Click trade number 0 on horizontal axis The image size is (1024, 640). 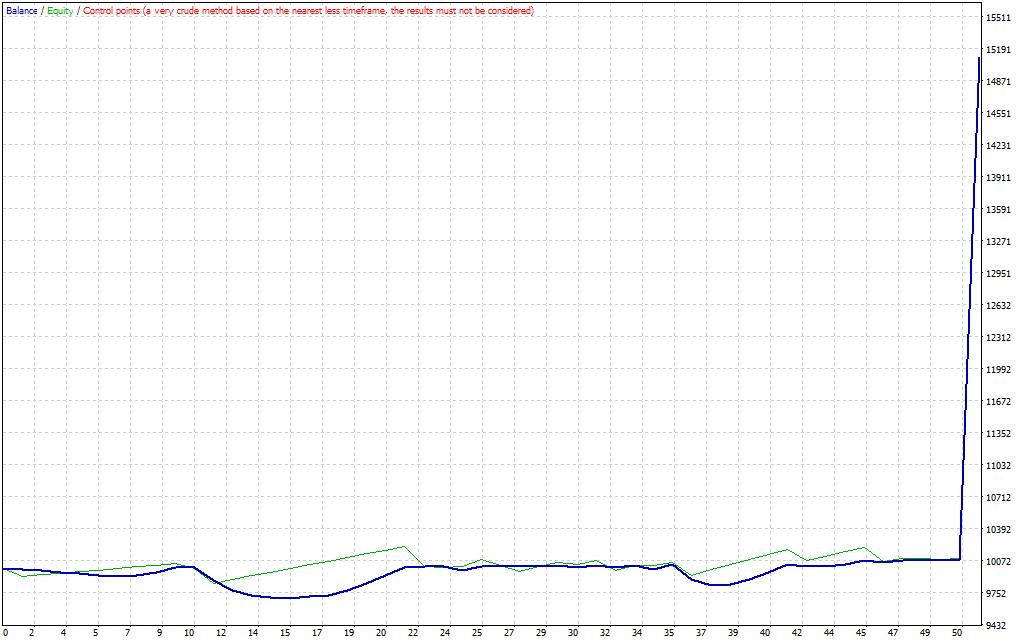(x=5, y=633)
